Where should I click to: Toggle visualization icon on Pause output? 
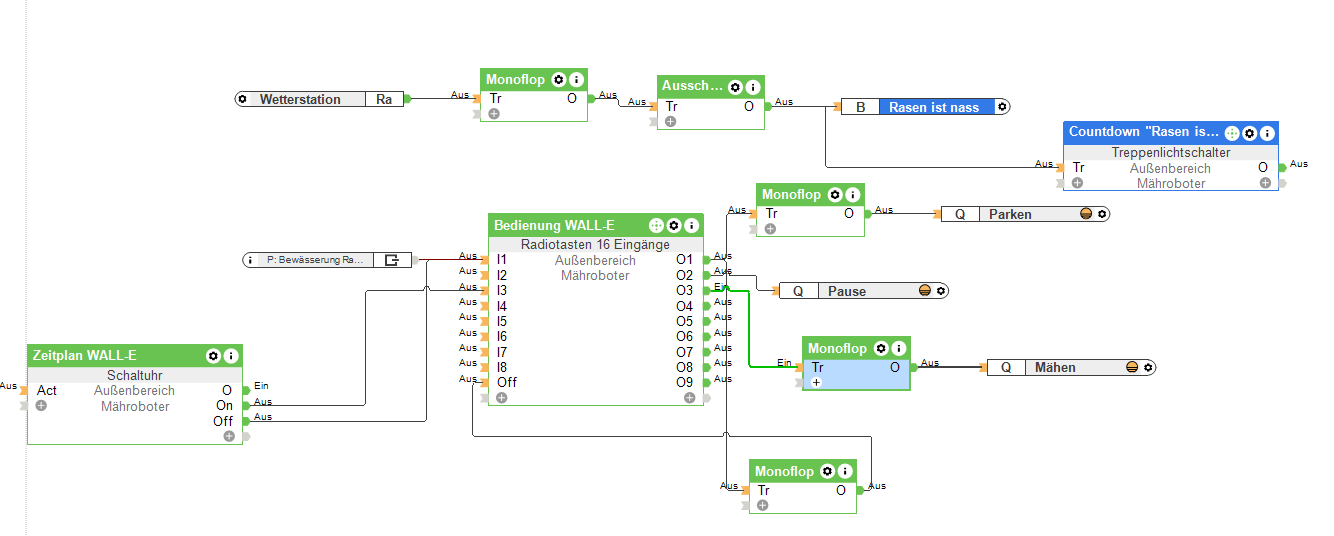925,291
